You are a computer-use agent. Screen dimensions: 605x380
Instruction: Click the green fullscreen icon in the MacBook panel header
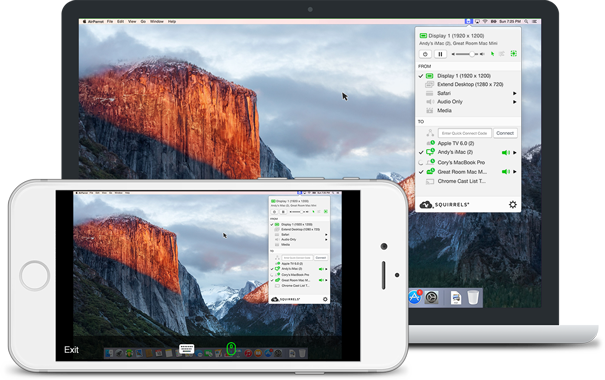click(x=514, y=54)
